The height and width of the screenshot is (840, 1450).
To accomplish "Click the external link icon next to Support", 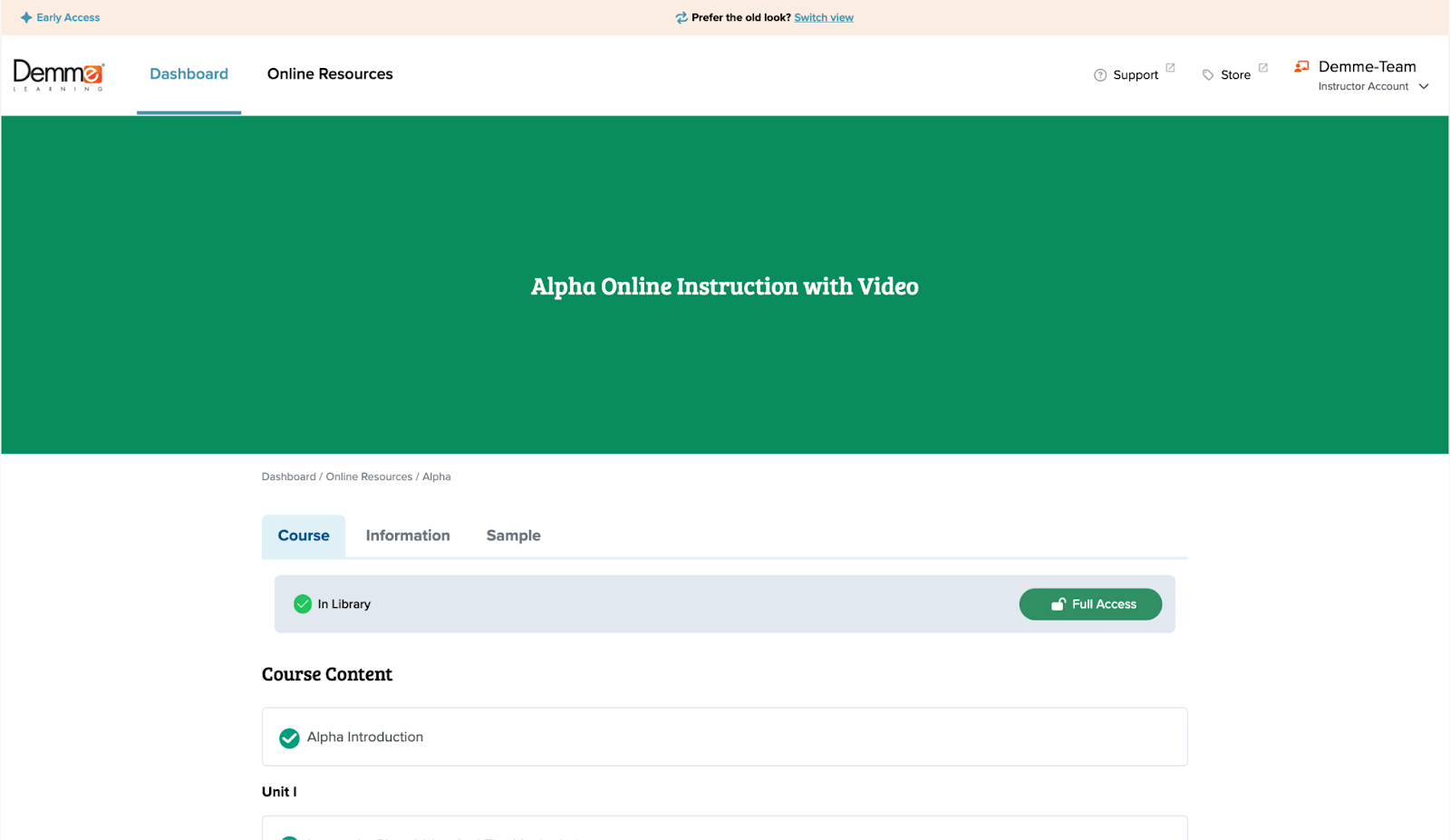I will (x=1170, y=68).
